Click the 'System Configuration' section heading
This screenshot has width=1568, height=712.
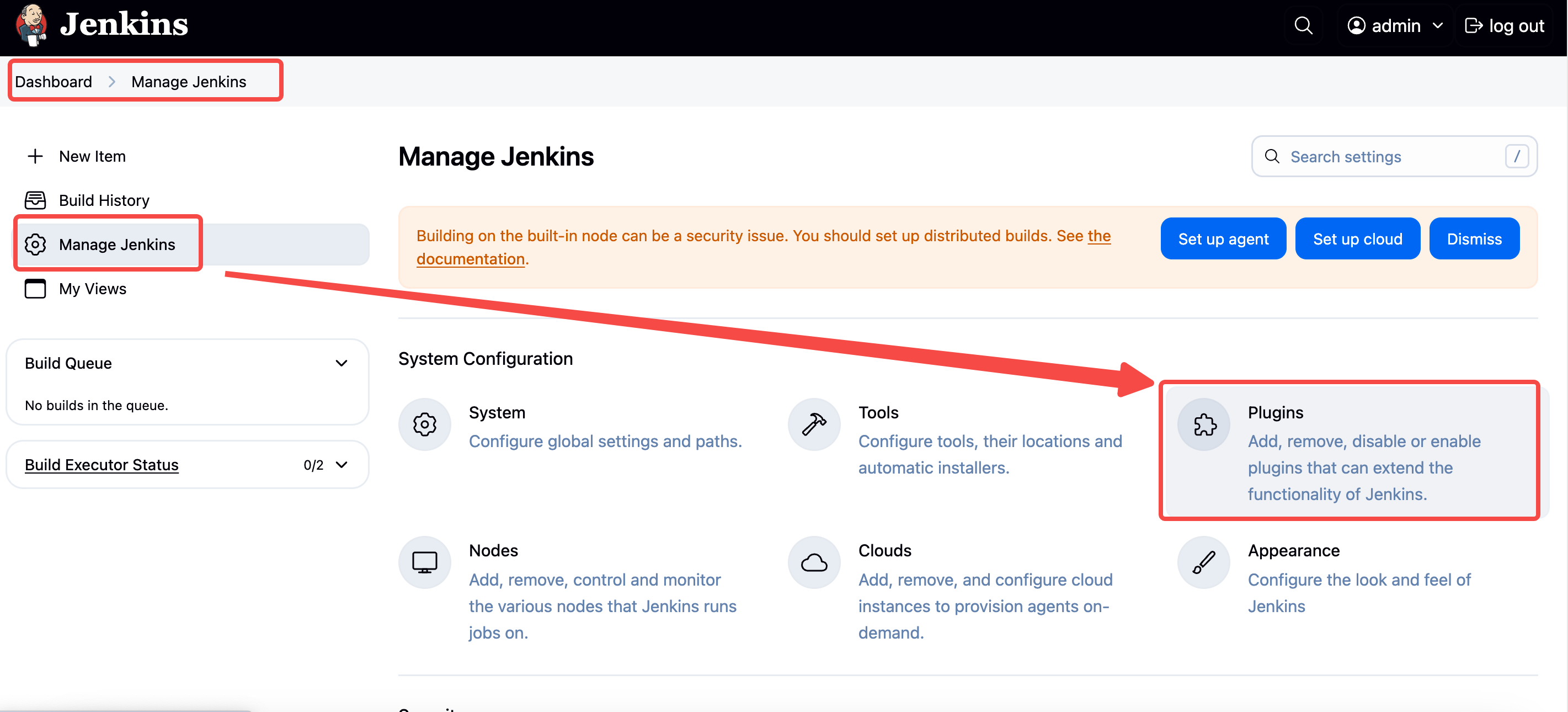pos(485,359)
